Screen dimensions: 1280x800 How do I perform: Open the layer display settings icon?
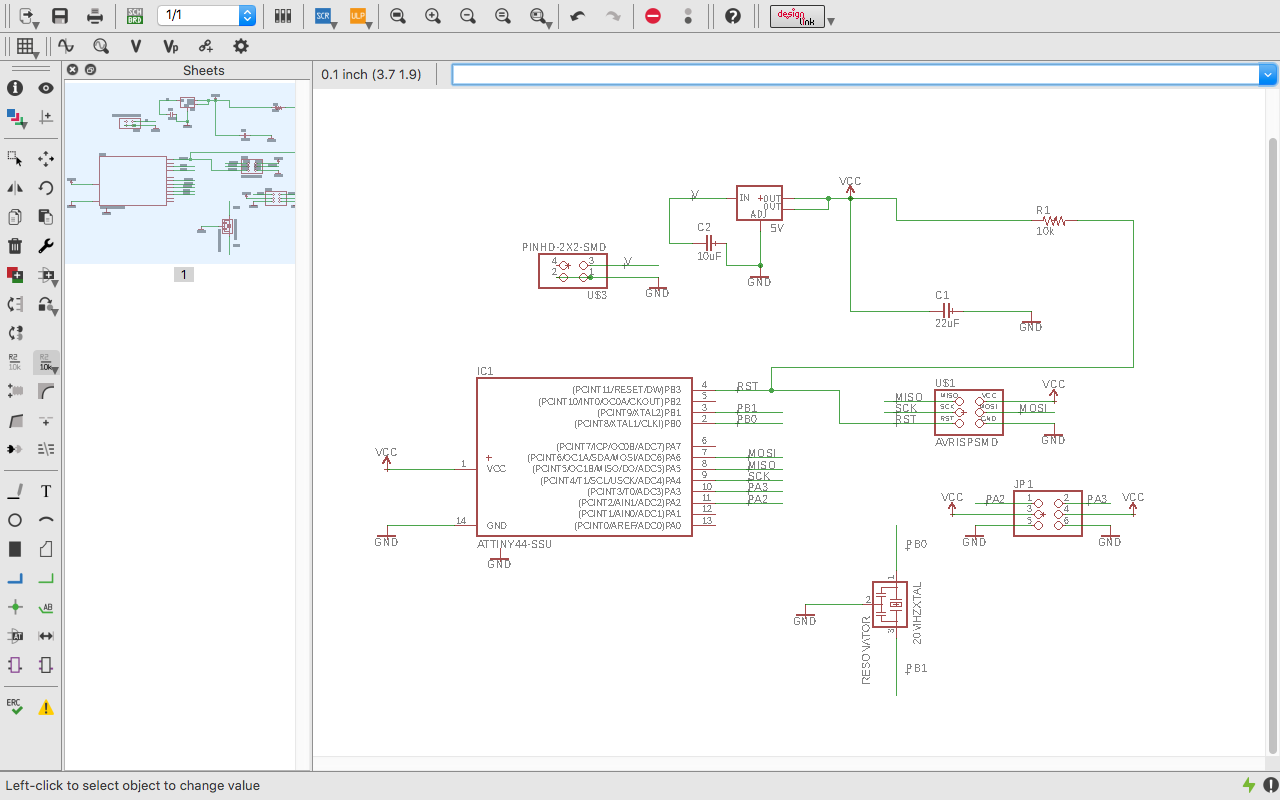click(15, 117)
